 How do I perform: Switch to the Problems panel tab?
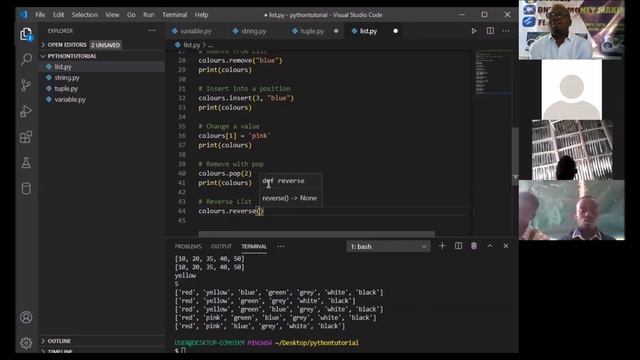click(x=188, y=247)
